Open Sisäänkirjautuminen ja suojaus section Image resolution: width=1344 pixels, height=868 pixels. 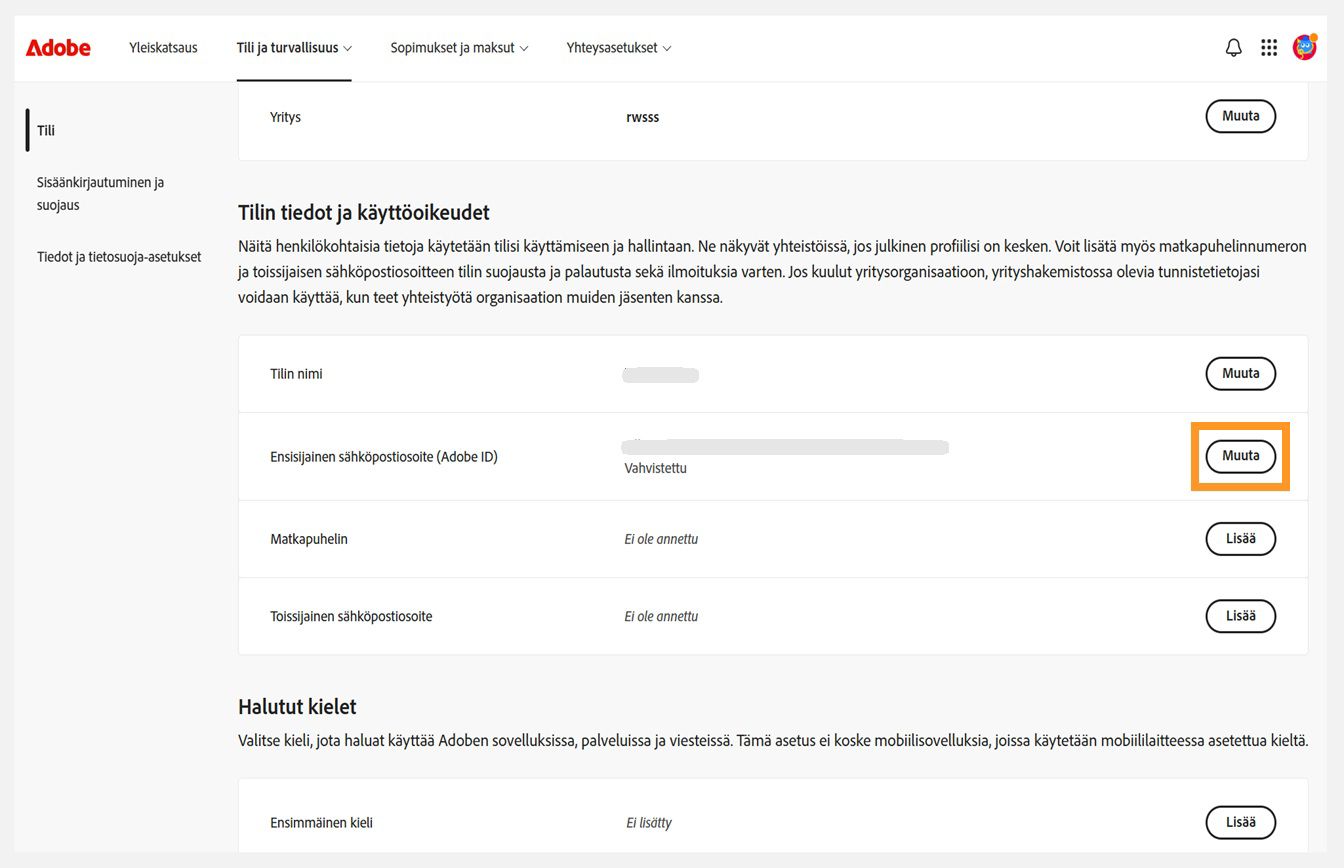[x=101, y=193]
